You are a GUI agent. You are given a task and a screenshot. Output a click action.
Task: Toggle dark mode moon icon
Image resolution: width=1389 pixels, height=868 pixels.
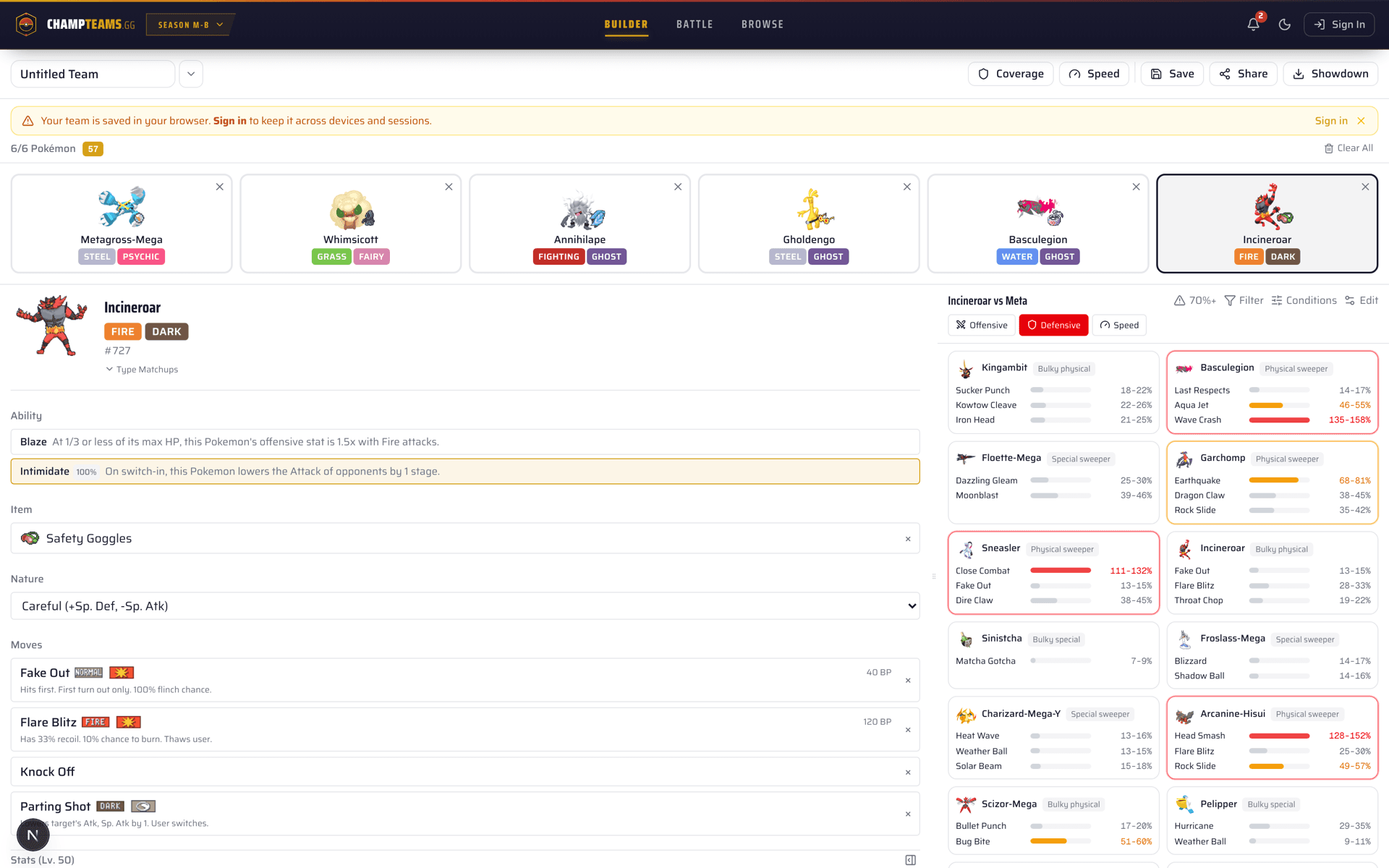click(1285, 25)
